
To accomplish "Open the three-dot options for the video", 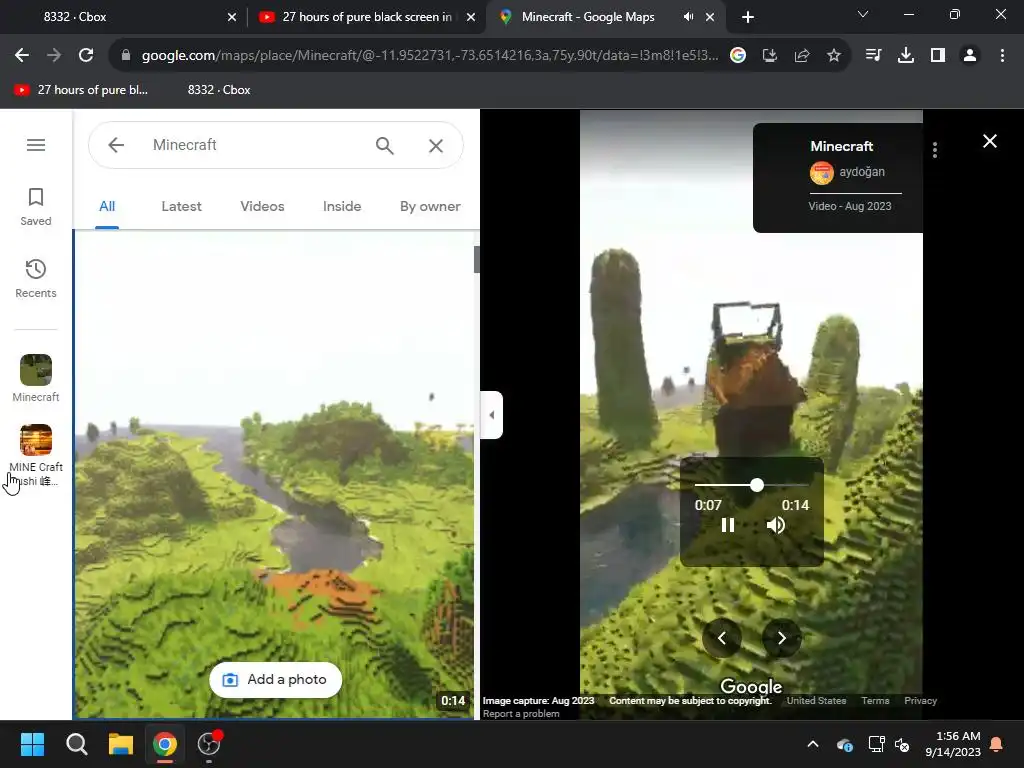I will [935, 150].
